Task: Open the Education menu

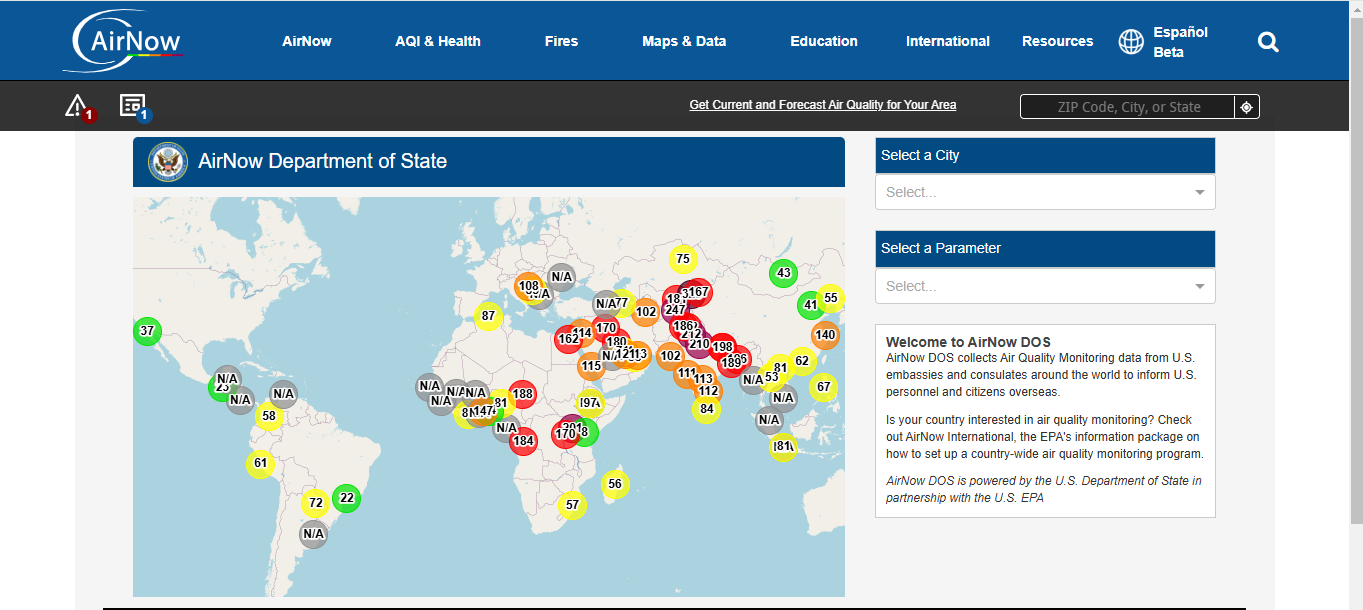Action: pyautogui.click(x=824, y=41)
